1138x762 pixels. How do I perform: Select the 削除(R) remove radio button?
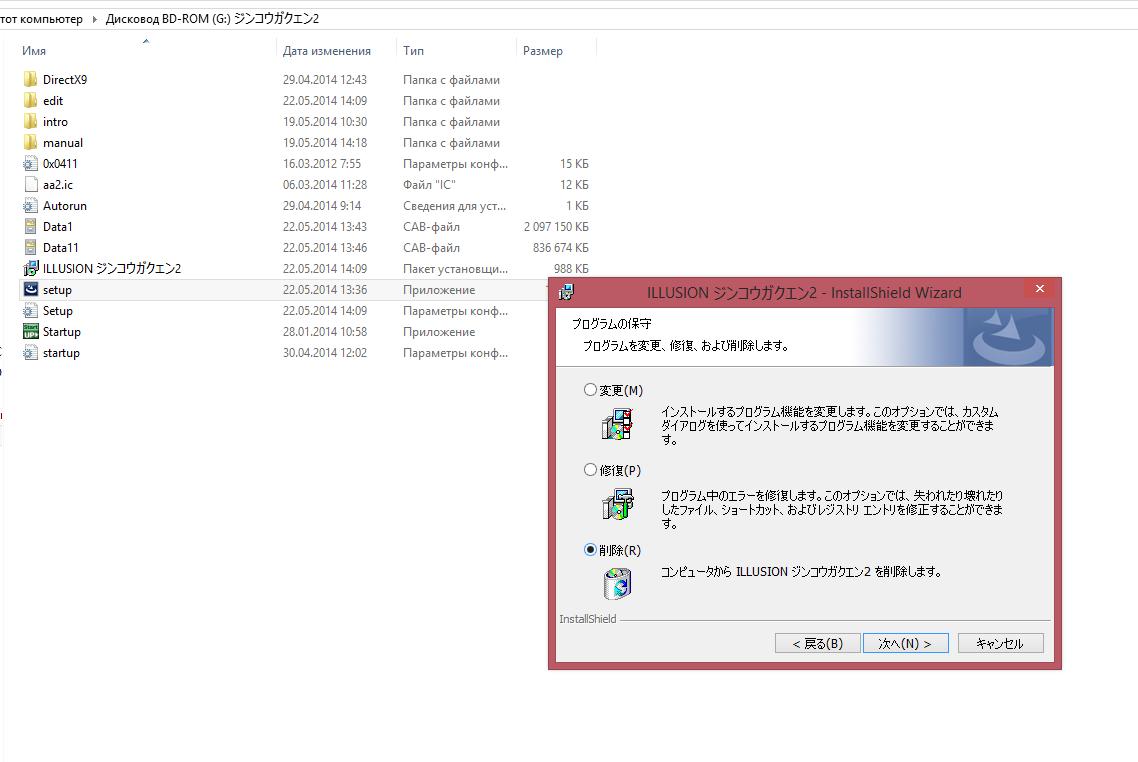[590, 549]
